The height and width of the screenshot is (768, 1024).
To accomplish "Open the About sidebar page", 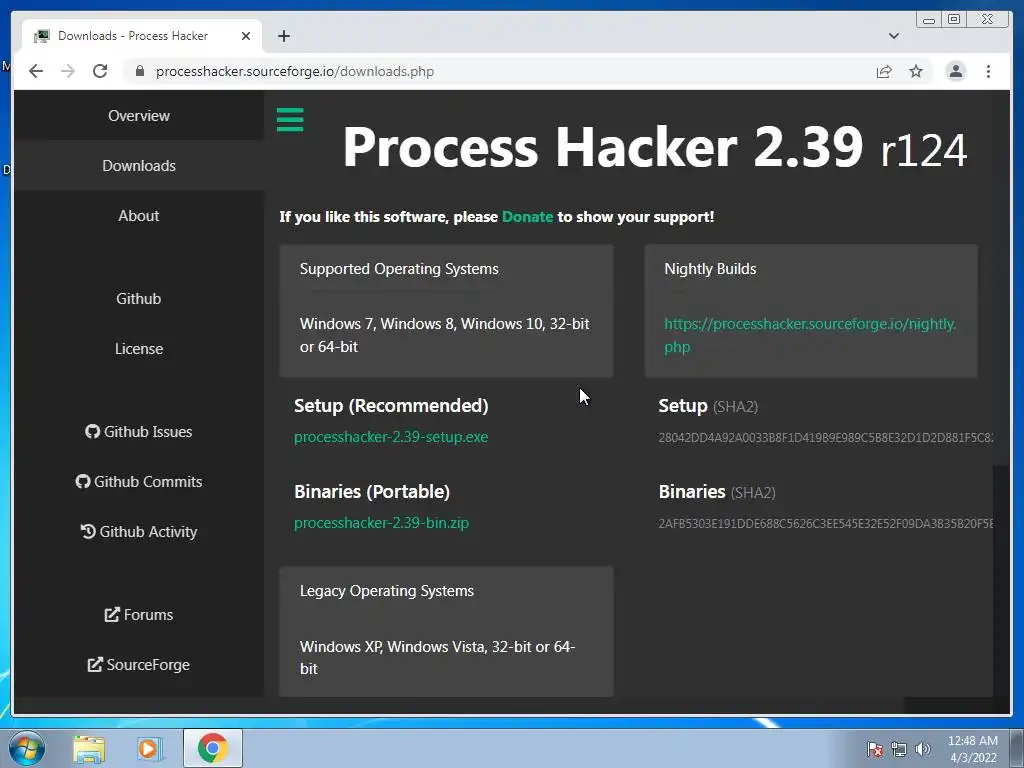I will click(x=138, y=216).
